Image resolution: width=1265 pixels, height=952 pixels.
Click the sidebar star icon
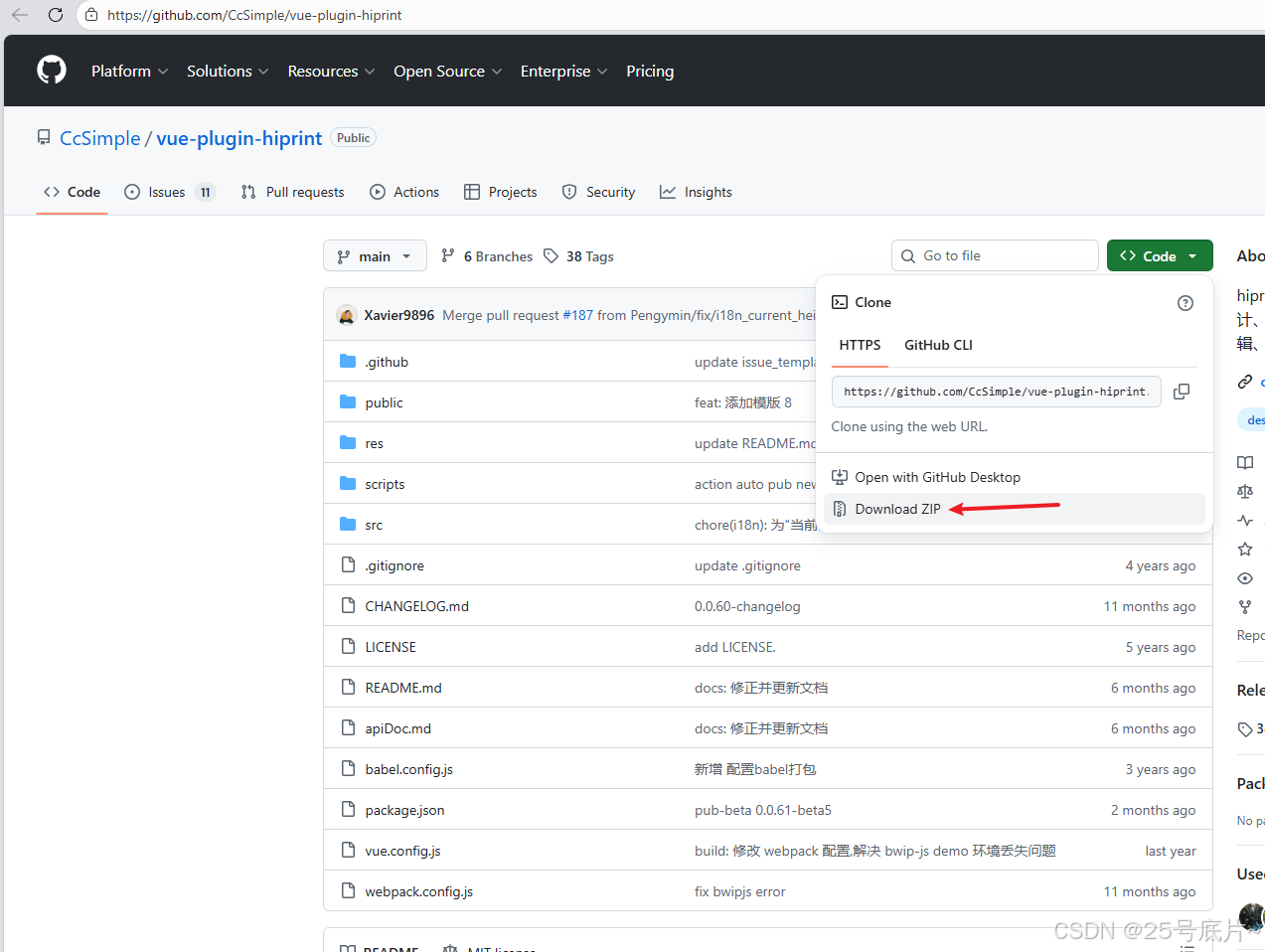(1245, 549)
